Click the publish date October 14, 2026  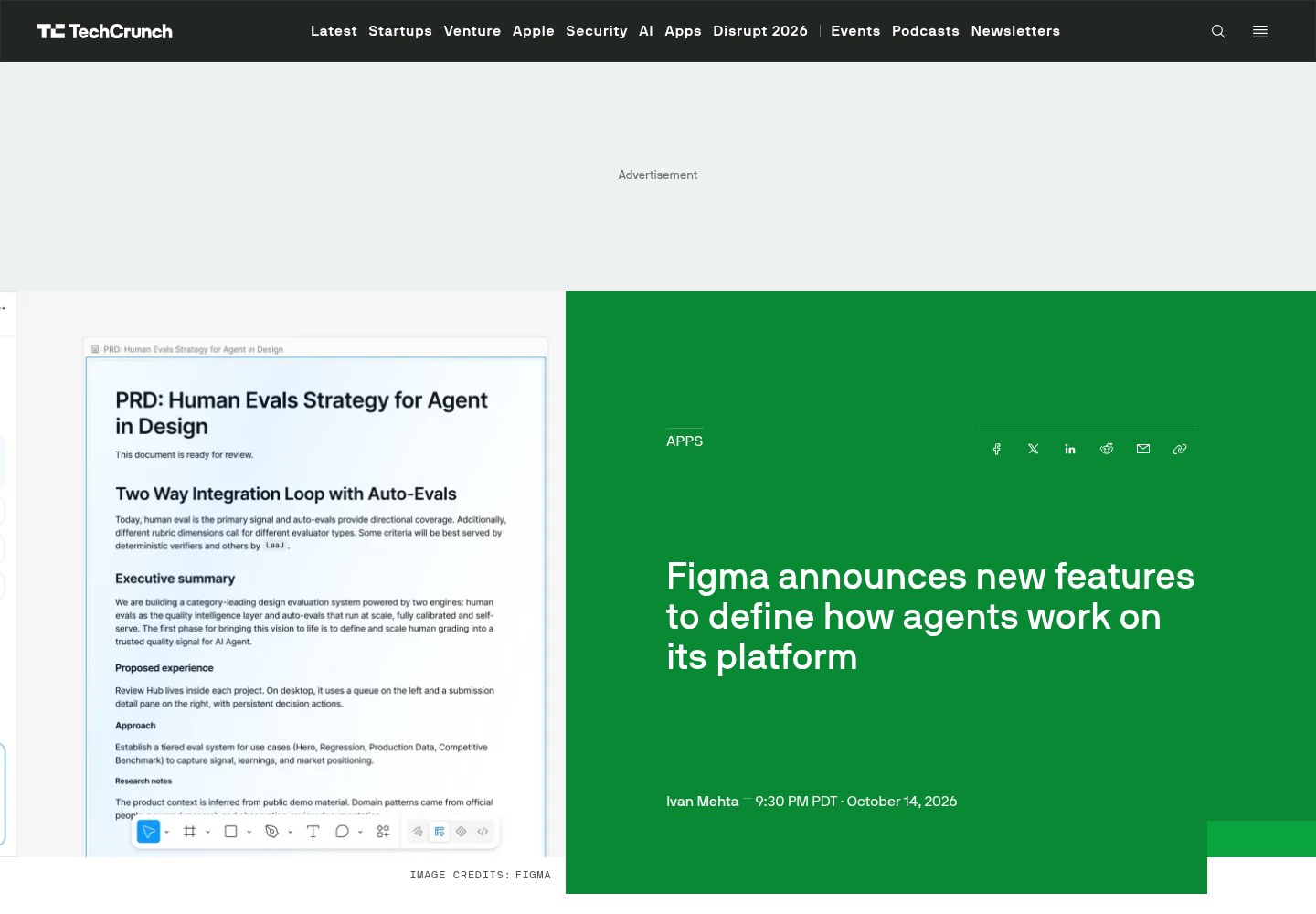click(x=902, y=802)
